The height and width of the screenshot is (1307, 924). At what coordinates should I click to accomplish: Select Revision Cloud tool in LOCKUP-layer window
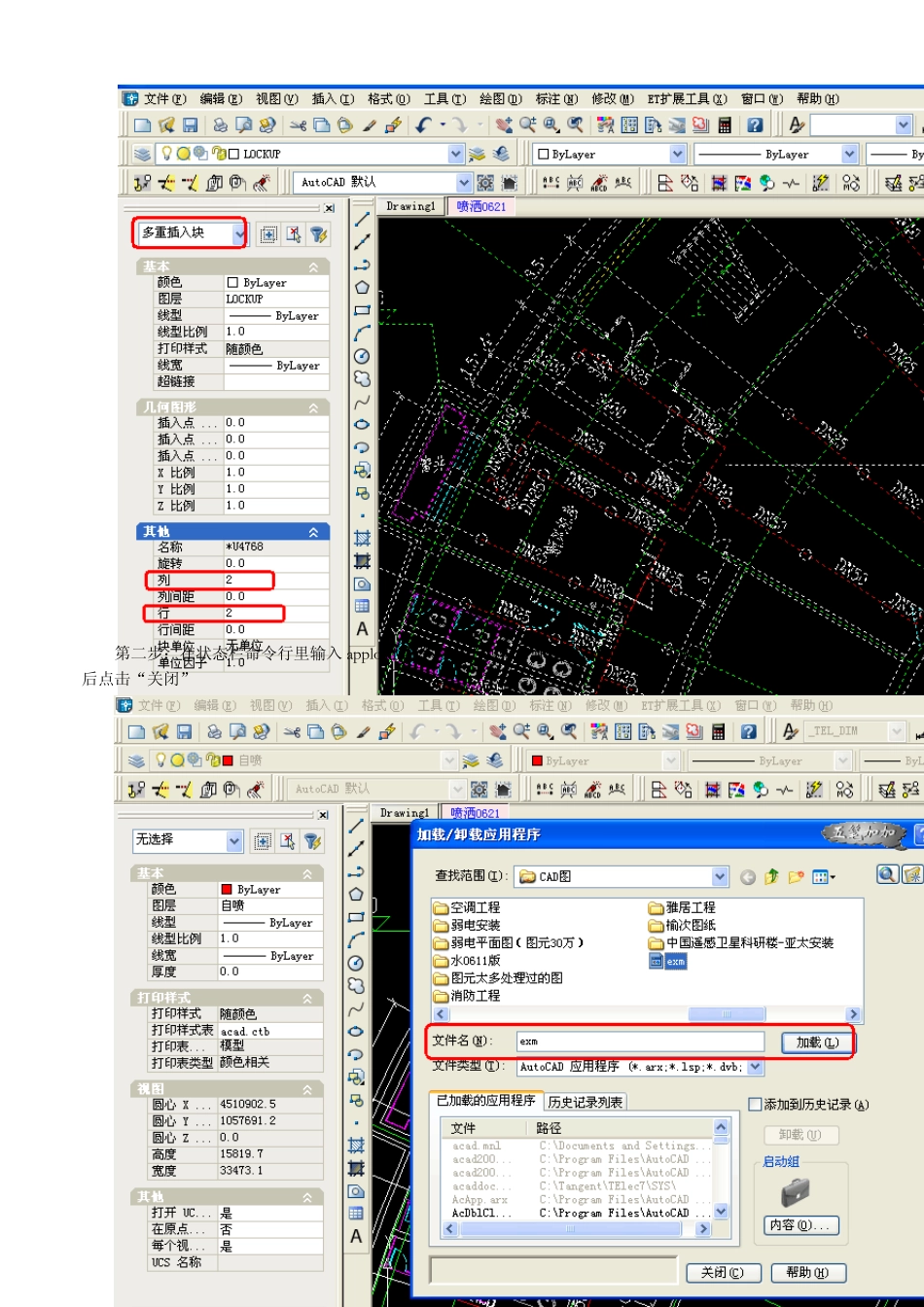point(362,378)
